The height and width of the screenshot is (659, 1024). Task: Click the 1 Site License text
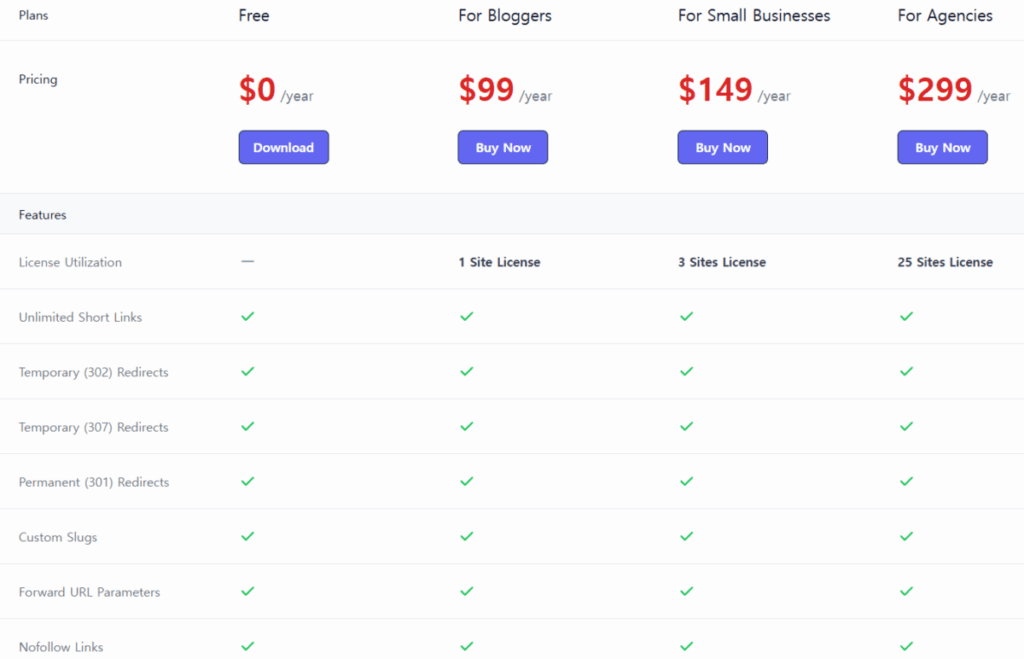499,262
